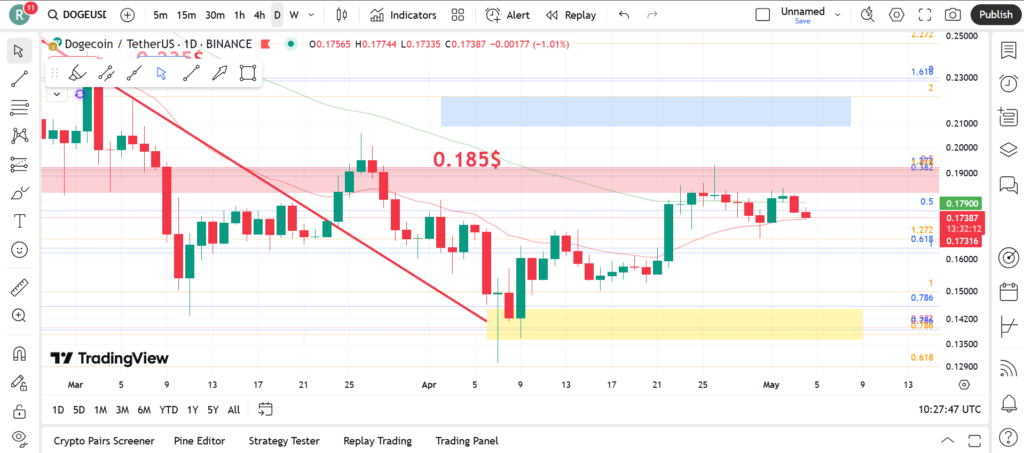Click the layout setup square icon
Image resolution: width=1024 pixels, height=453 pixels.
[x=763, y=14]
